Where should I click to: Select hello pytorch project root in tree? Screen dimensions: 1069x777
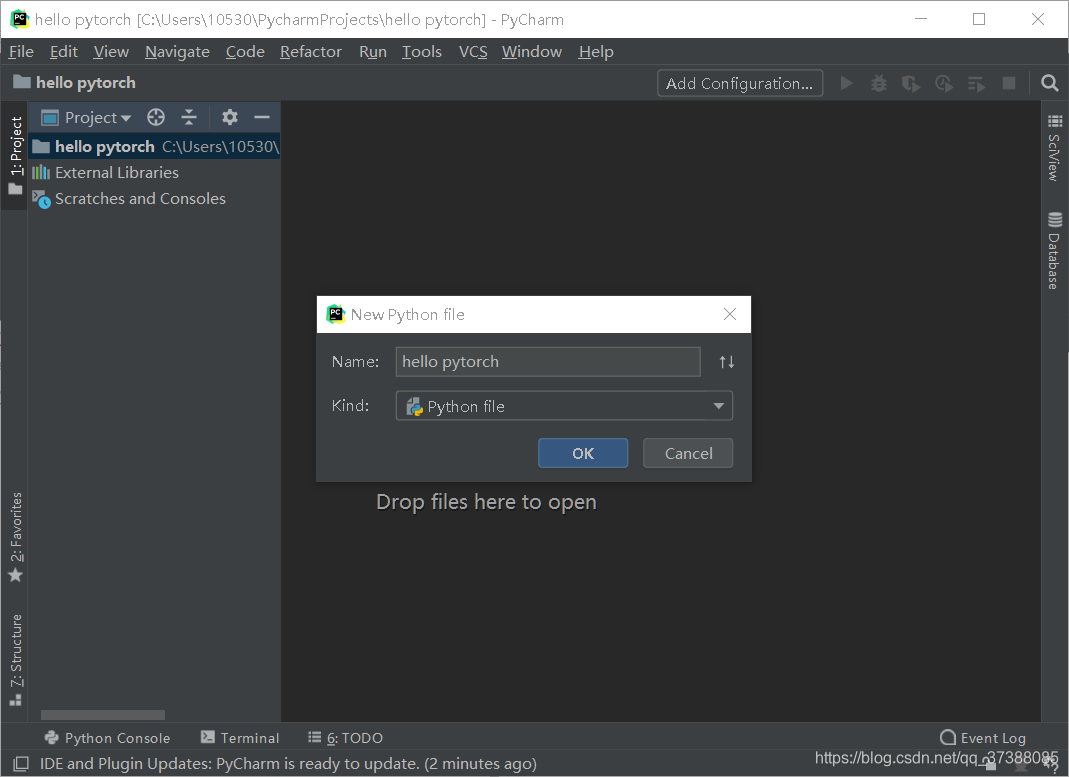click(x=154, y=147)
